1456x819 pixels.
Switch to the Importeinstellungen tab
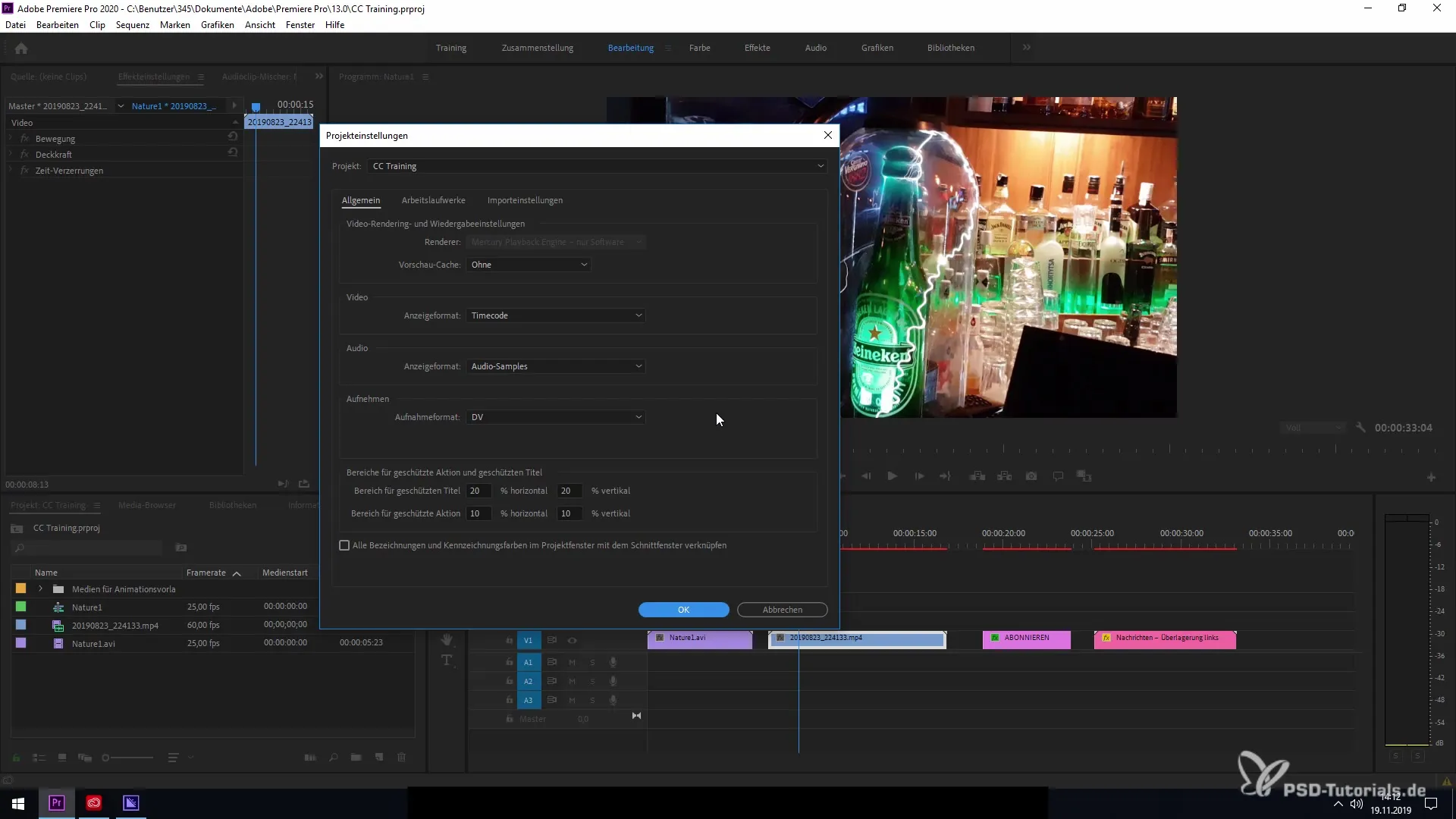[525, 200]
